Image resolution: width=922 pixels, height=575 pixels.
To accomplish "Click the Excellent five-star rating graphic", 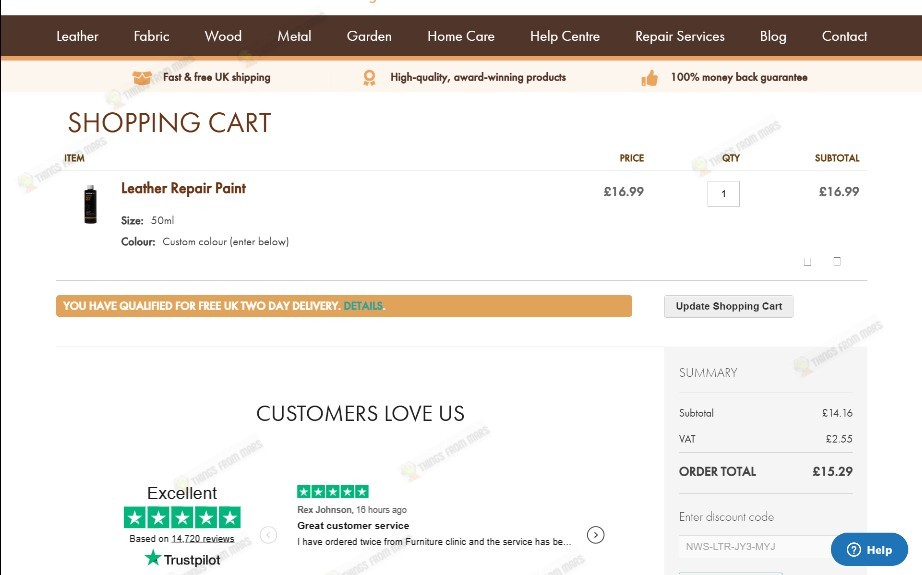I will tap(182, 517).
